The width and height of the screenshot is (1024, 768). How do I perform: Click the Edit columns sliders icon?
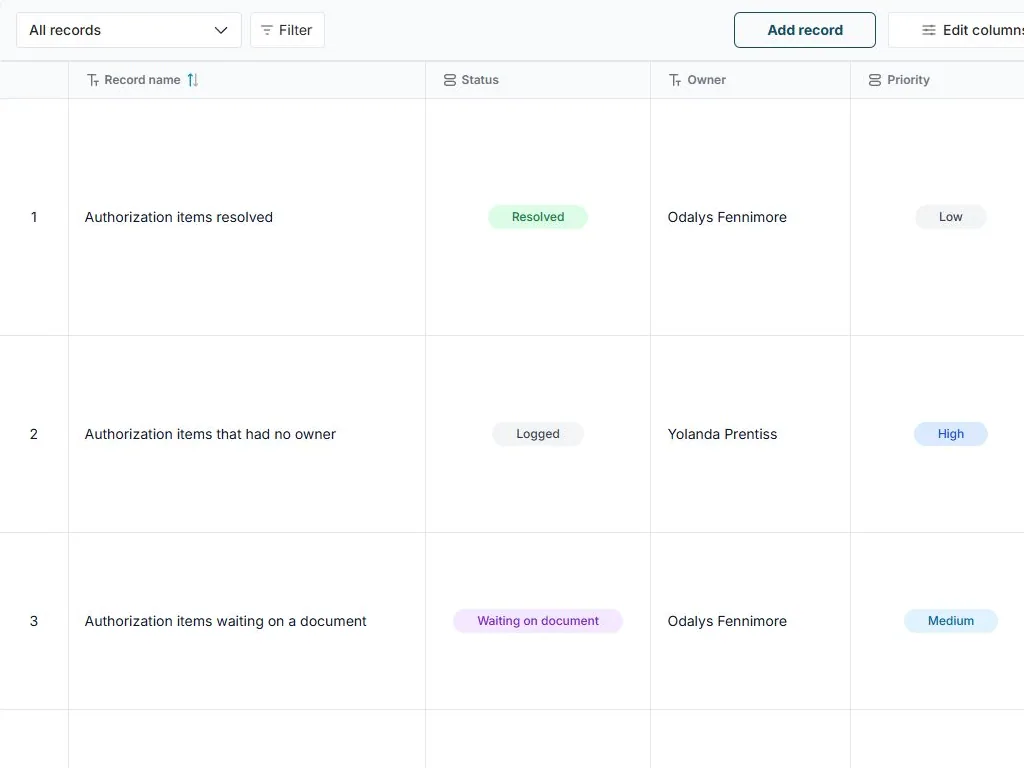929,30
